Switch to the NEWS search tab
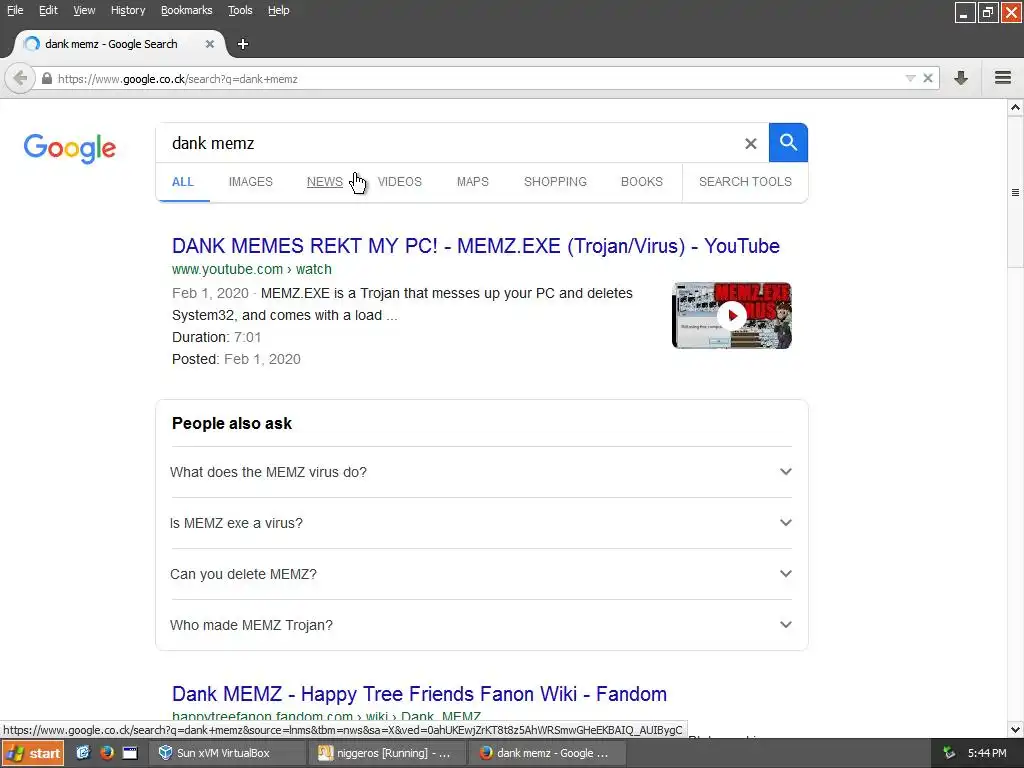Image resolution: width=1024 pixels, height=768 pixels. click(325, 182)
